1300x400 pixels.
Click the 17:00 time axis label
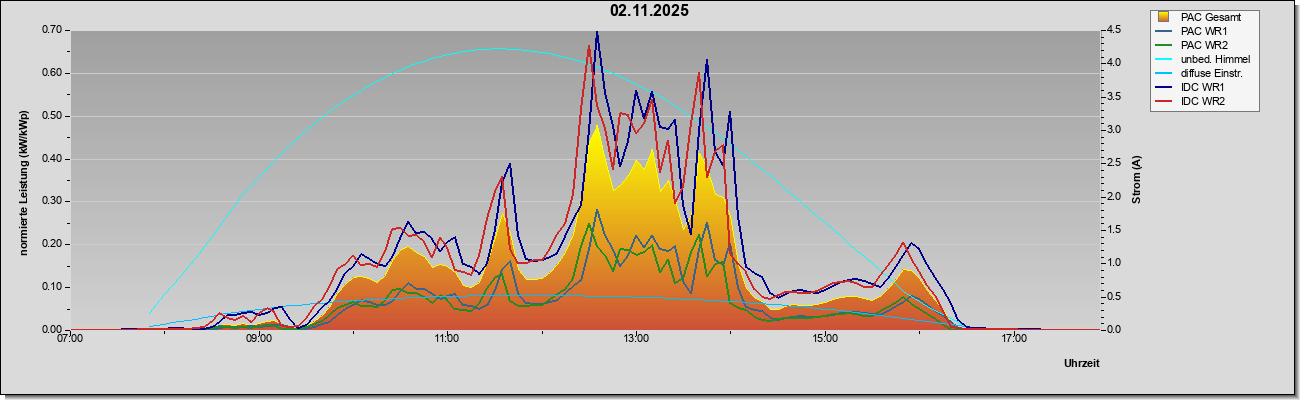coord(1014,340)
